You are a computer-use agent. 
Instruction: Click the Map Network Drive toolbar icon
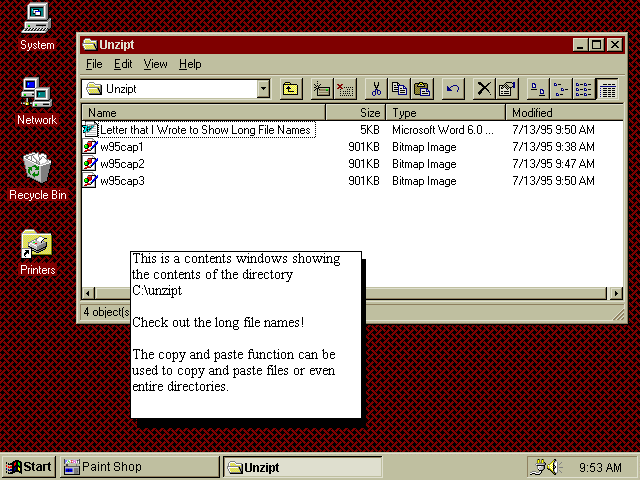[x=322, y=89]
